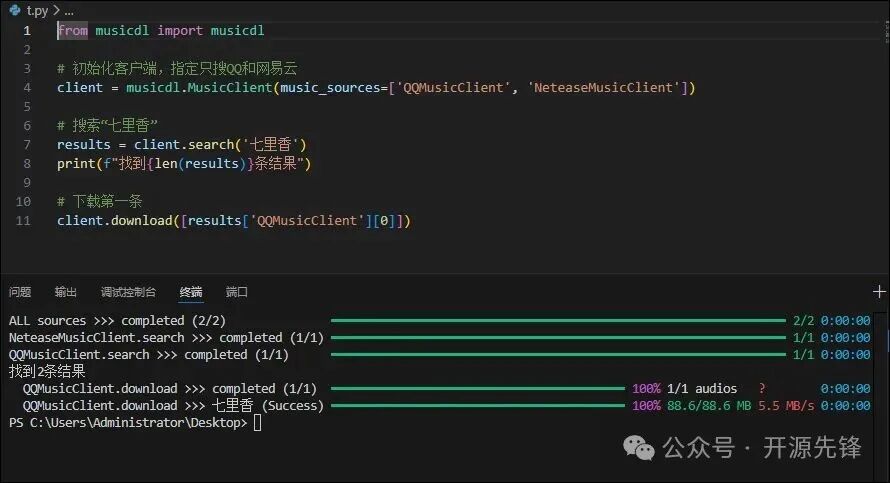Click the 'from' keyword on line 1
The height and width of the screenshot is (483, 890).
coord(73,31)
